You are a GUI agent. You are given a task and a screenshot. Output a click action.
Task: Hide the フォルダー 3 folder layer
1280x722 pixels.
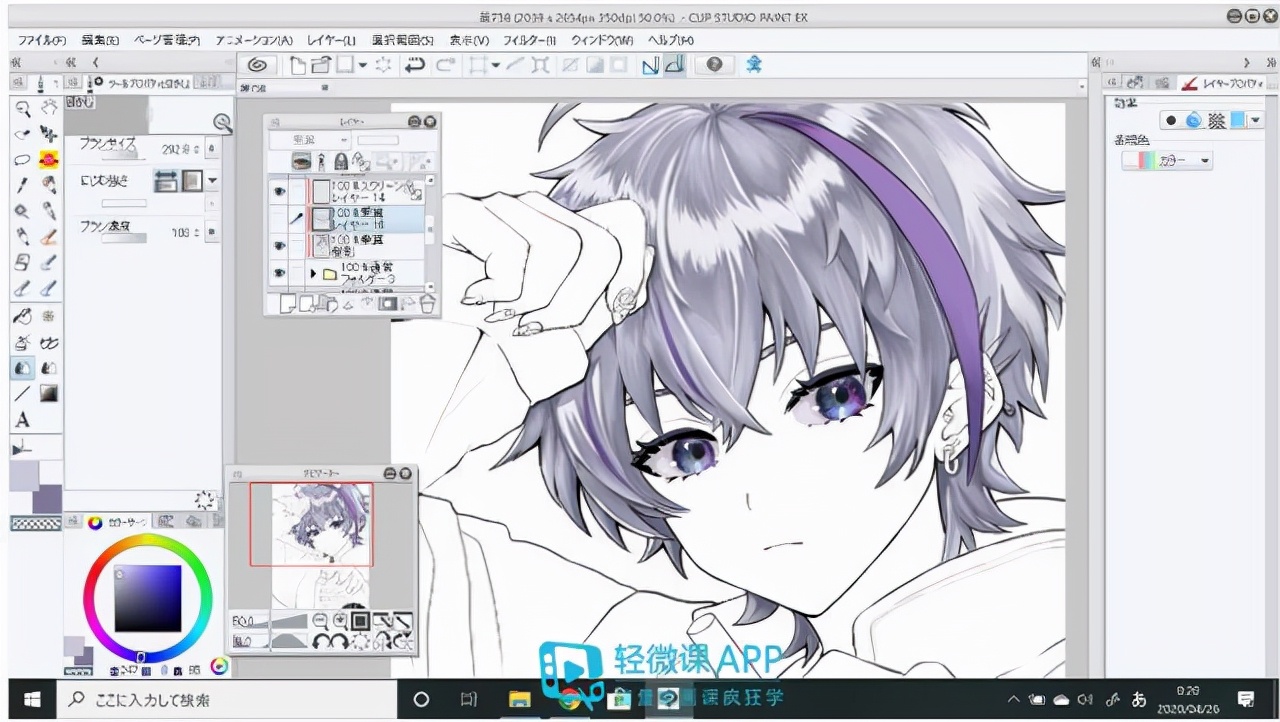click(280, 273)
